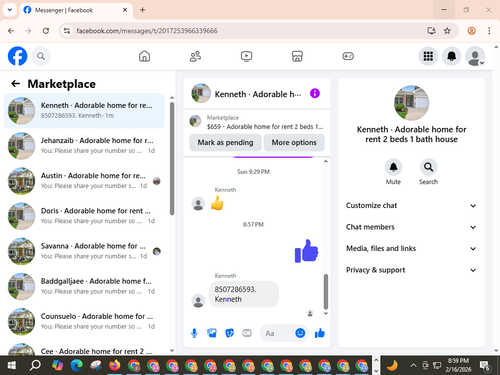Send a thumbs-up like from composer
Screen dimensions: 500x375
tap(320, 333)
